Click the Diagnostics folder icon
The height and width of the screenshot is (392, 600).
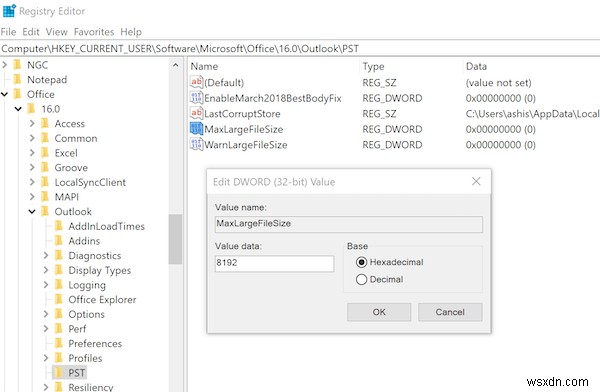[x=59, y=255]
